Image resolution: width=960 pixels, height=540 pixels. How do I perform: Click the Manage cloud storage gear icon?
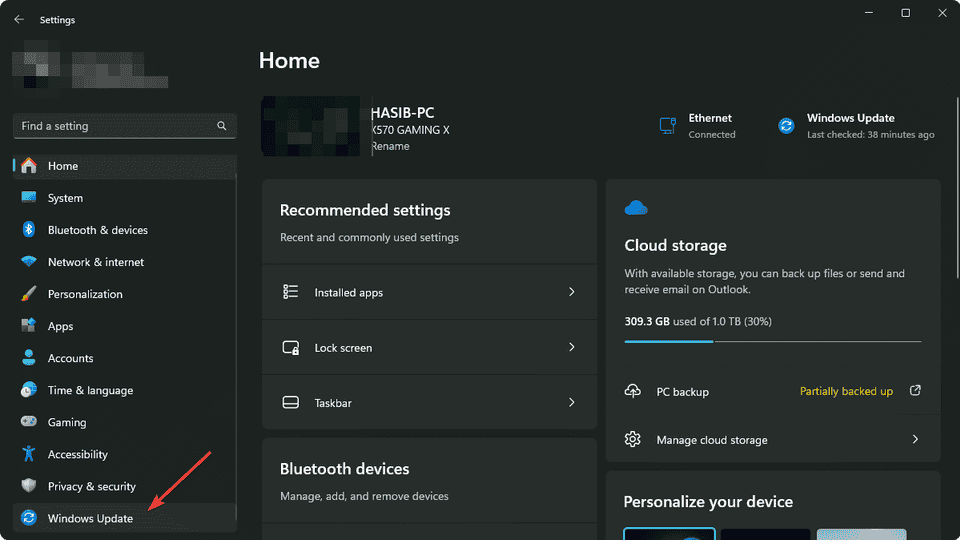(632, 439)
